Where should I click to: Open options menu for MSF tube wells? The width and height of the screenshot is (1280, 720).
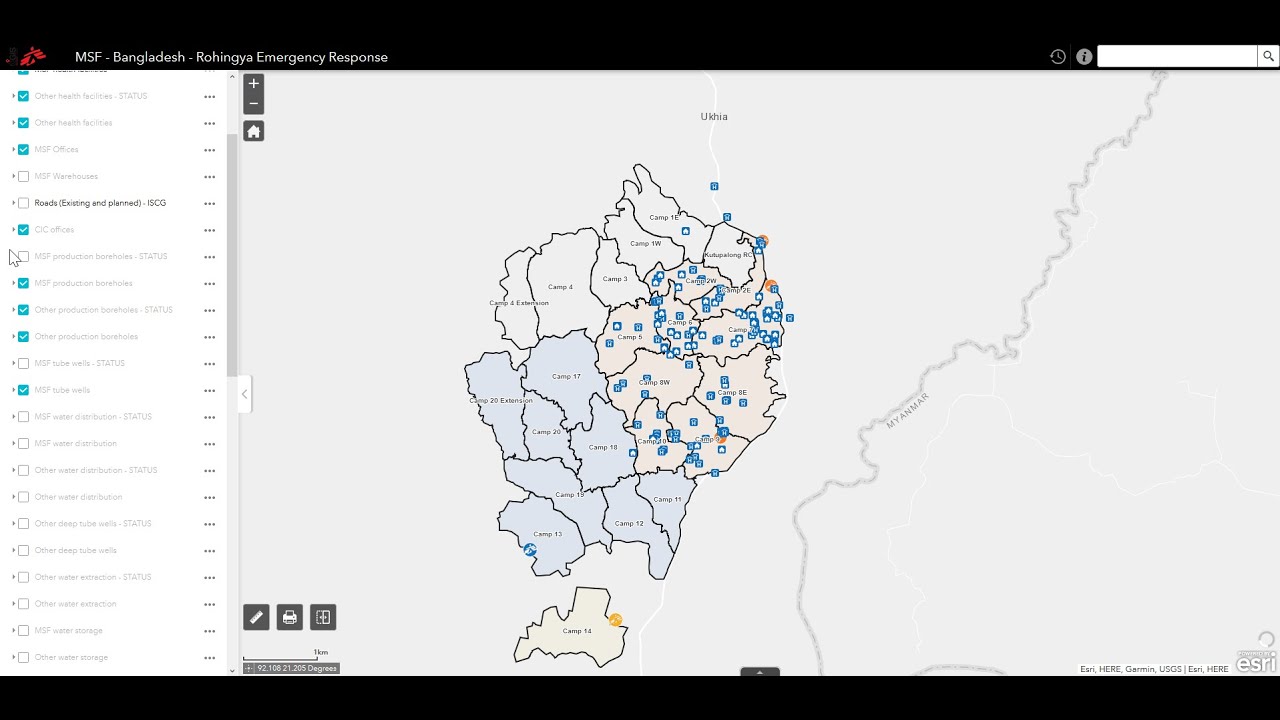pyautogui.click(x=210, y=390)
